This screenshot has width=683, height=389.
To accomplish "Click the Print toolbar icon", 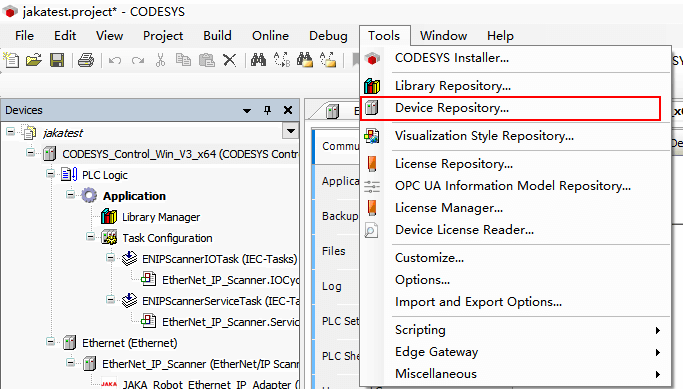I will click(86, 60).
